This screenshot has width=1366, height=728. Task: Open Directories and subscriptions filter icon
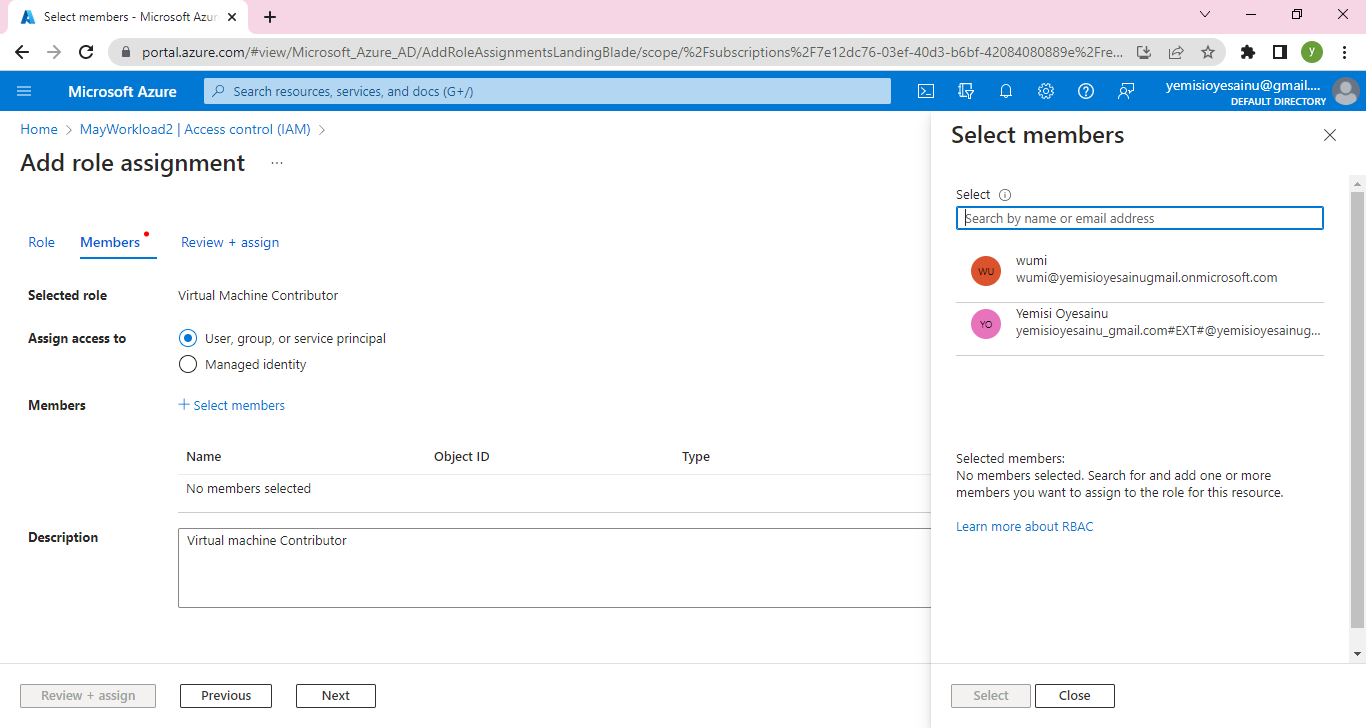(966, 91)
